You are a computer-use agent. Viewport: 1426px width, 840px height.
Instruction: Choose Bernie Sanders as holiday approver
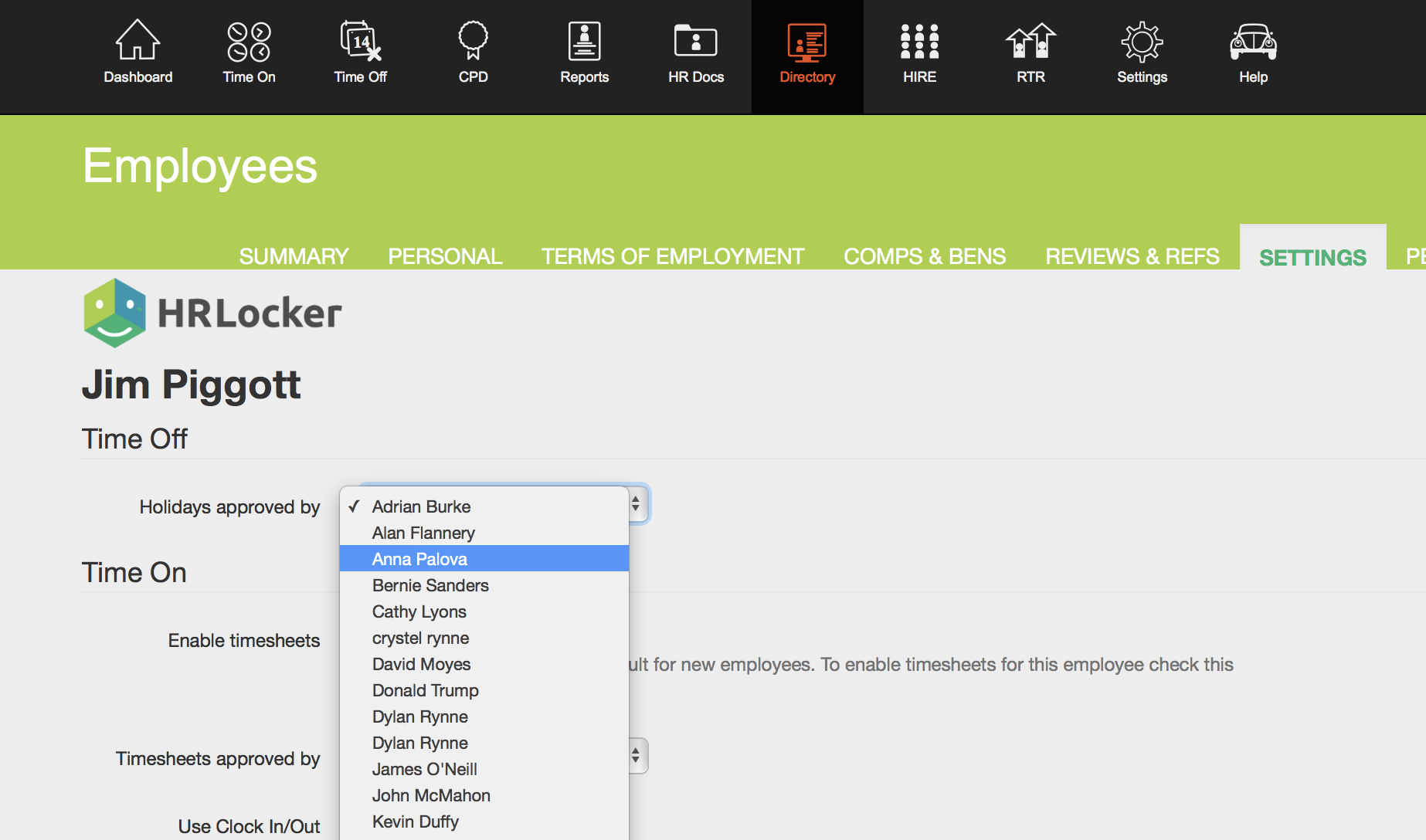pos(430,585)
